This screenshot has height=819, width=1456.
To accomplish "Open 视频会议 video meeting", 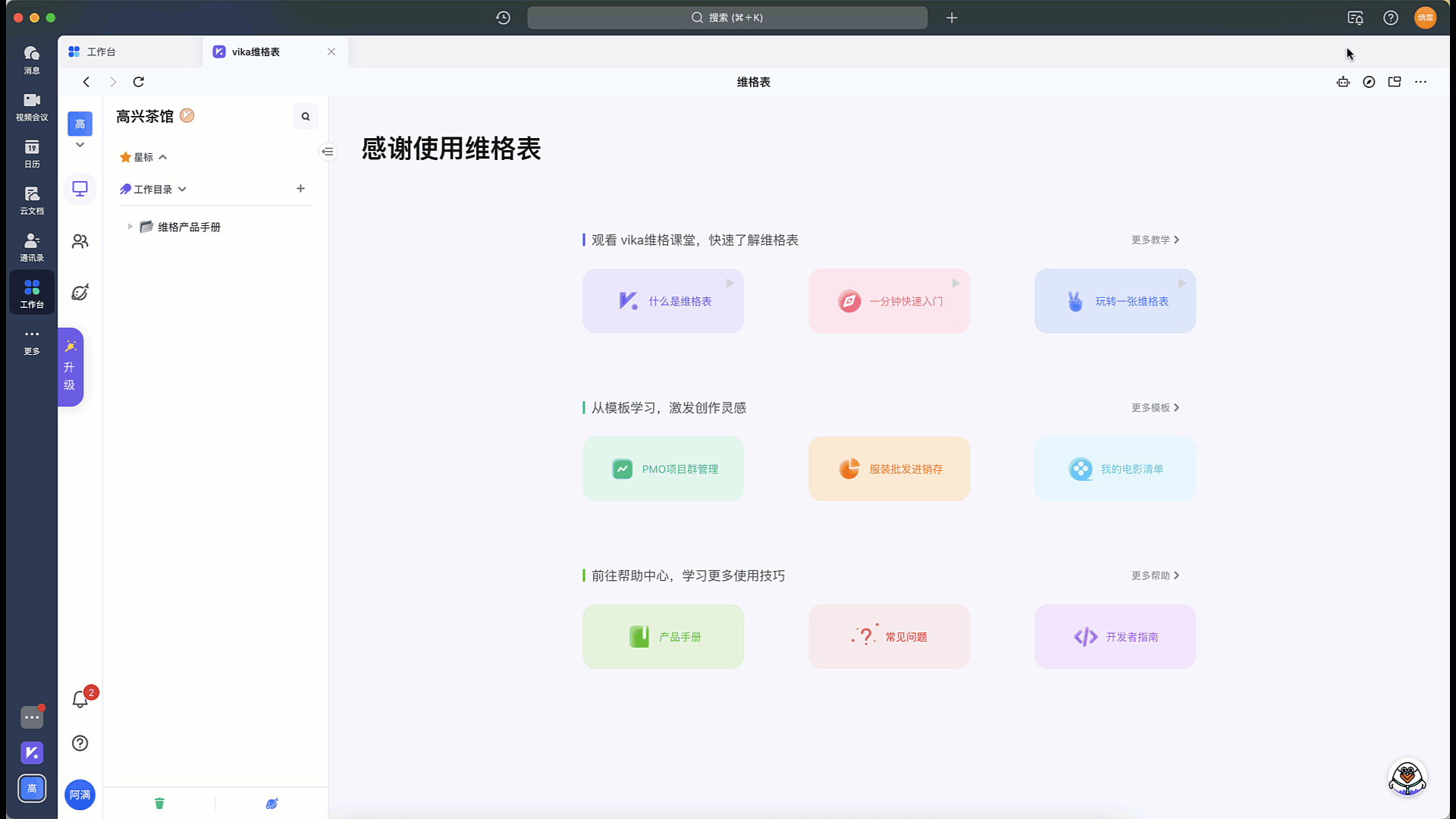I will [32, 106].
